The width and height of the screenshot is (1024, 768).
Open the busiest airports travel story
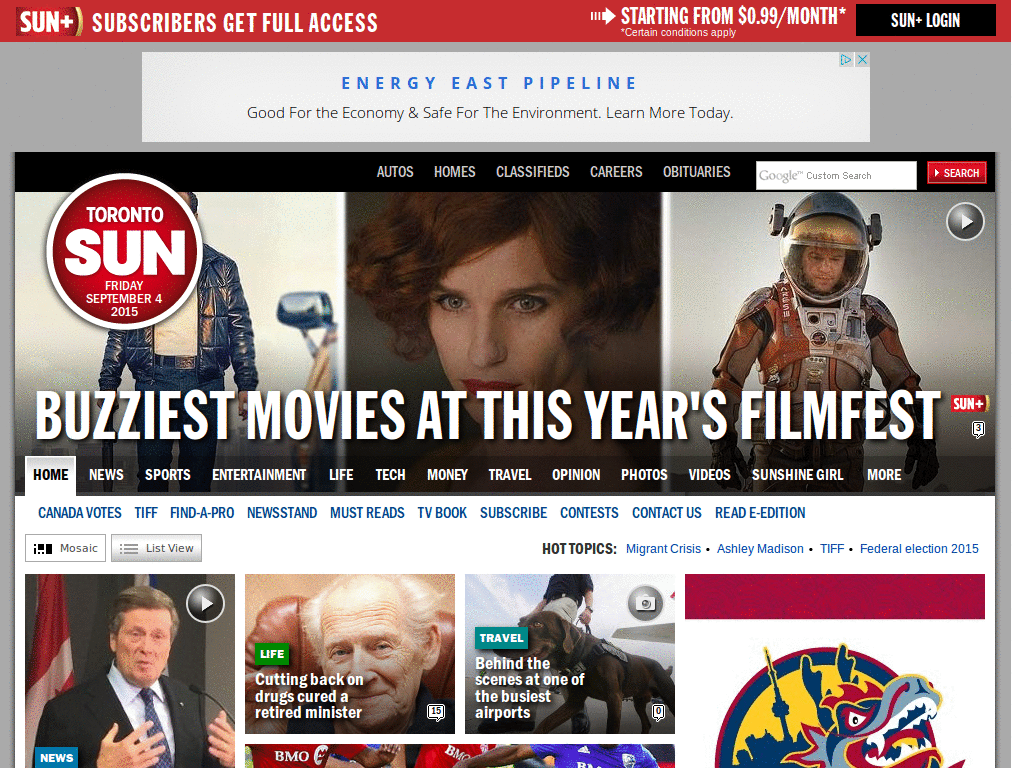tap(529, 688)
